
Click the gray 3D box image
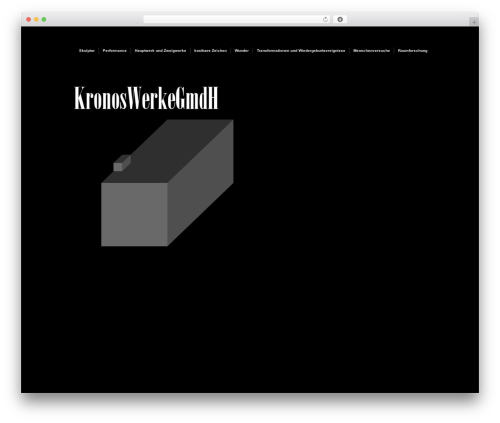(167, 183)
